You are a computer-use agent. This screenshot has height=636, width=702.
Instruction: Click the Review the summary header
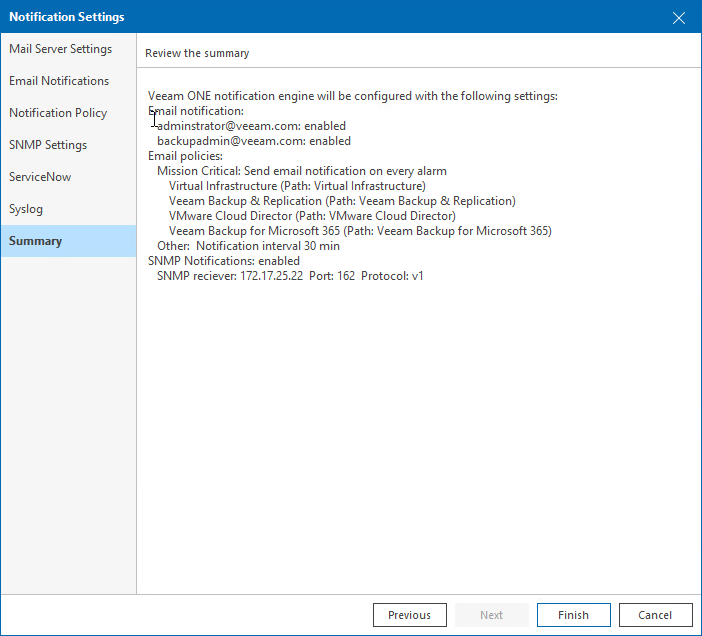pyautogui.click(x=197, y=53)
